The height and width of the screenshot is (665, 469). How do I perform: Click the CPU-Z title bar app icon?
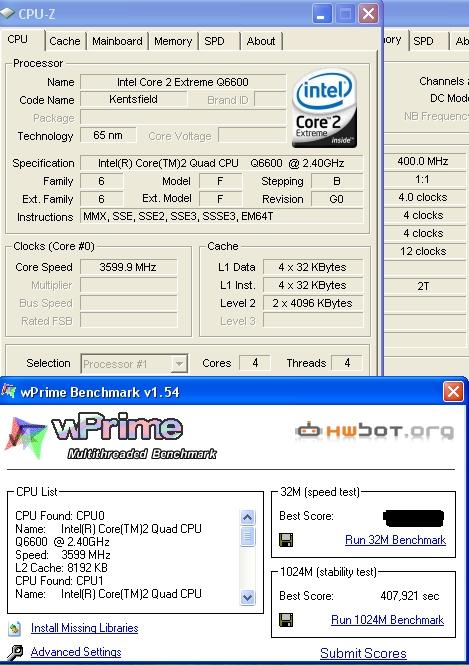tap(7, 13)
